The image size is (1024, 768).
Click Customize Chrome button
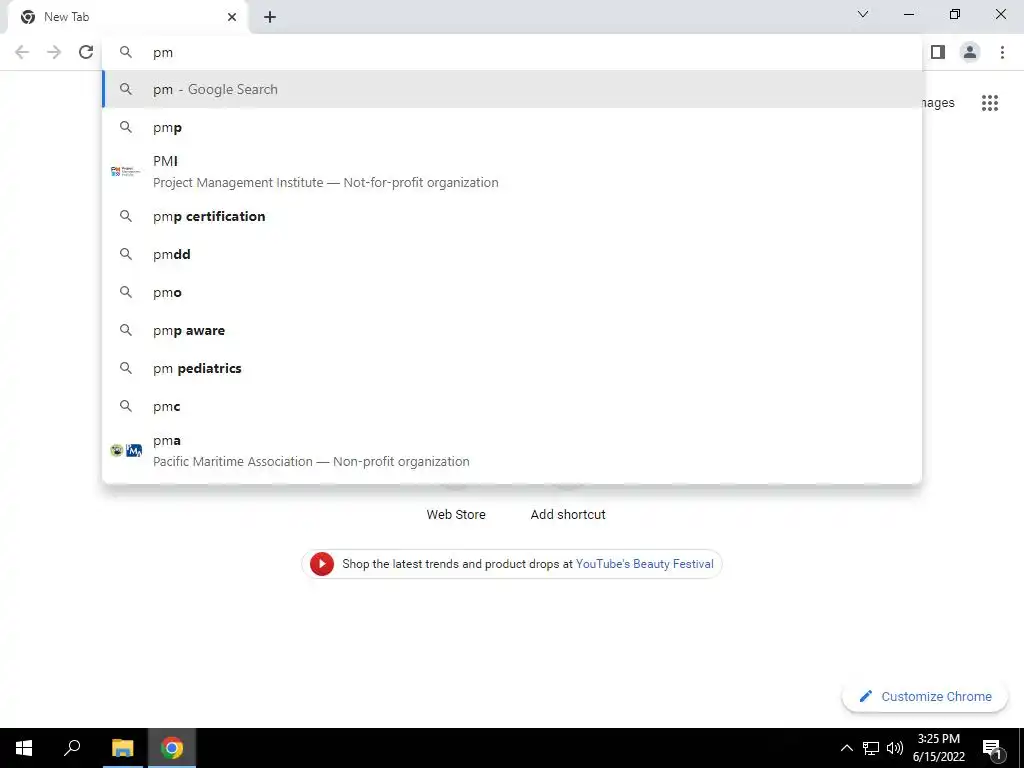925,696
